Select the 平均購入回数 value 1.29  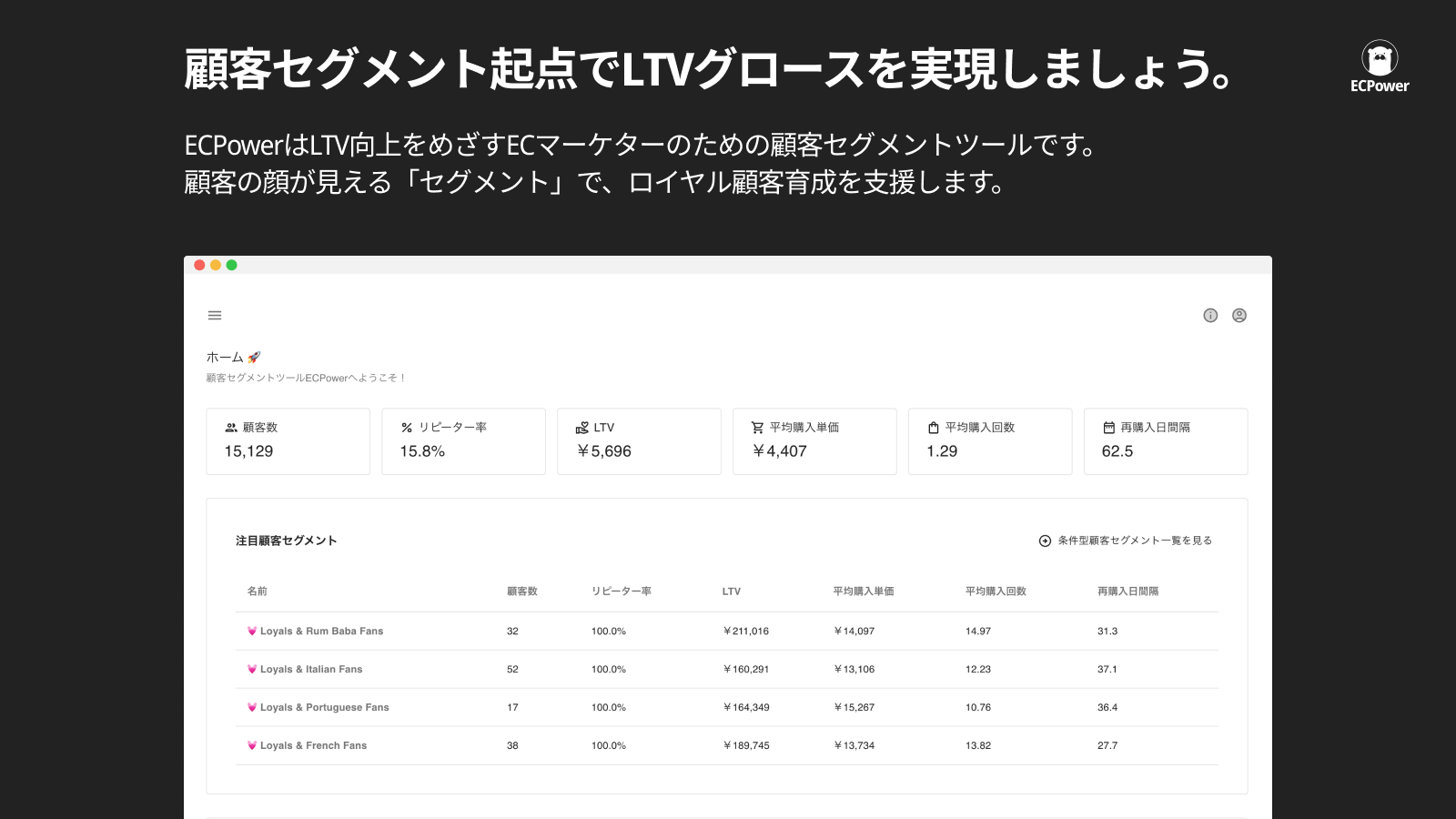tap(942, 451)
